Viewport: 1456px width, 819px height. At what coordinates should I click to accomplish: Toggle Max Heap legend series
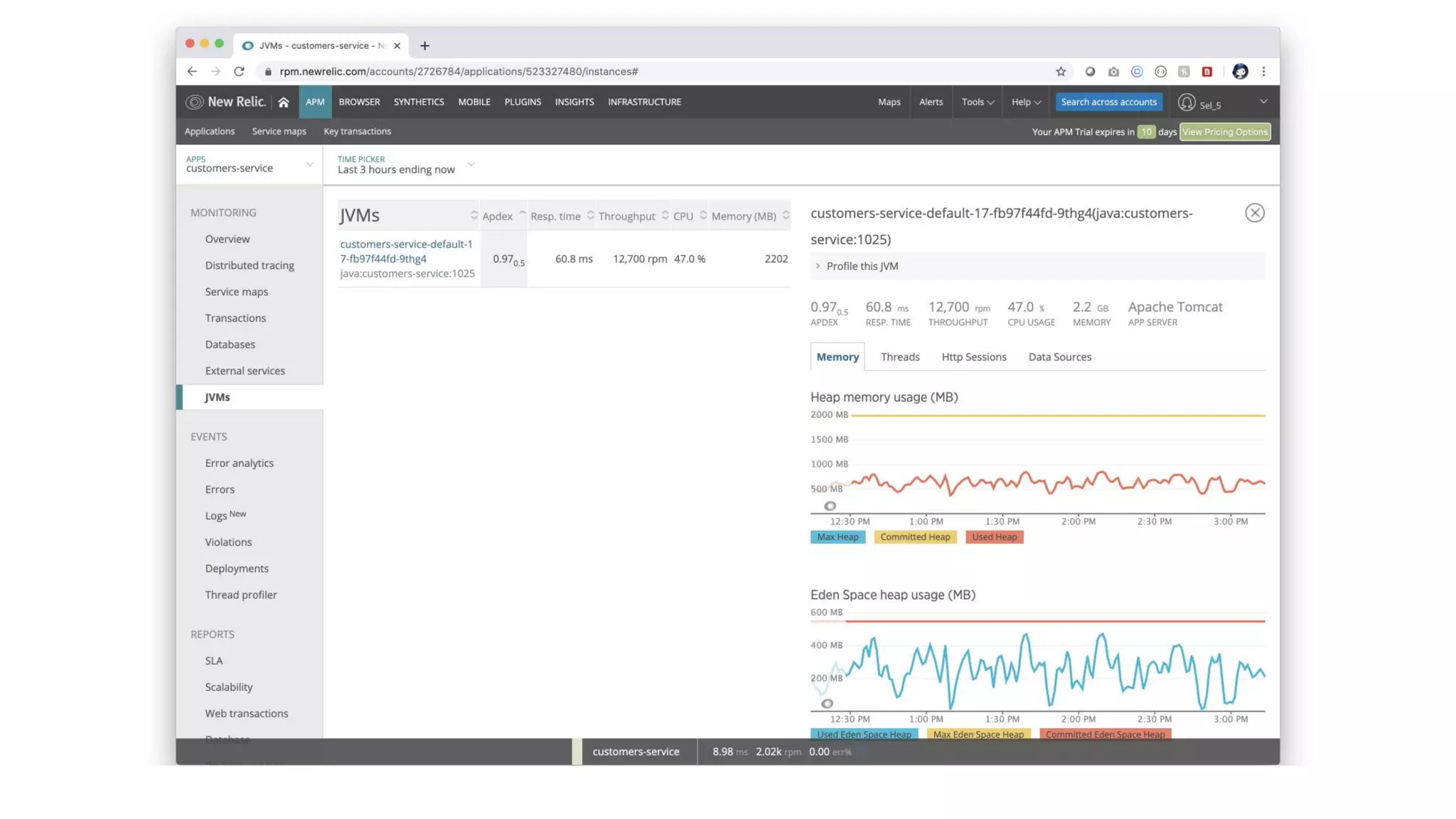click(x=837, y=537)
